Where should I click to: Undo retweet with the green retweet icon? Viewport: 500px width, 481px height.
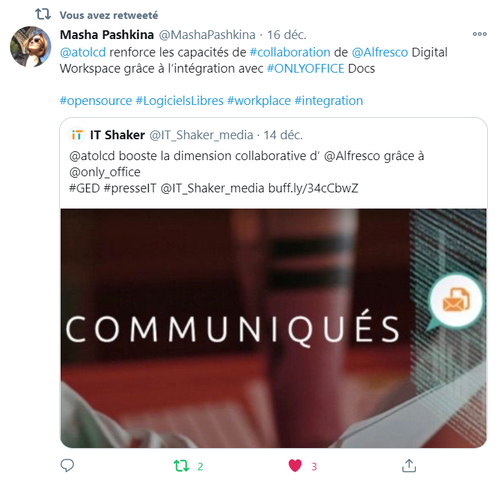[181, 466]
